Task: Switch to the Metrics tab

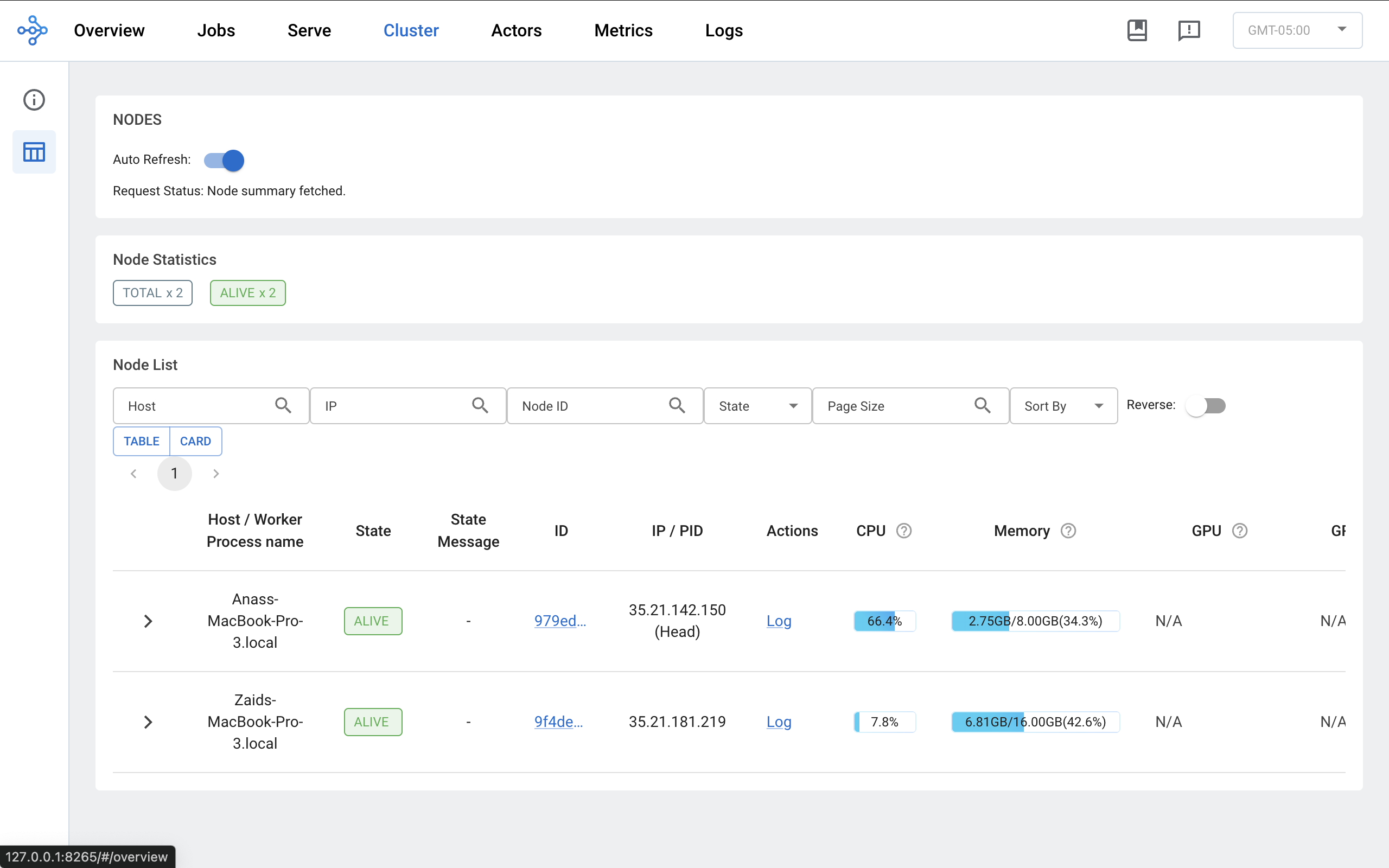Action: [623, 30]
